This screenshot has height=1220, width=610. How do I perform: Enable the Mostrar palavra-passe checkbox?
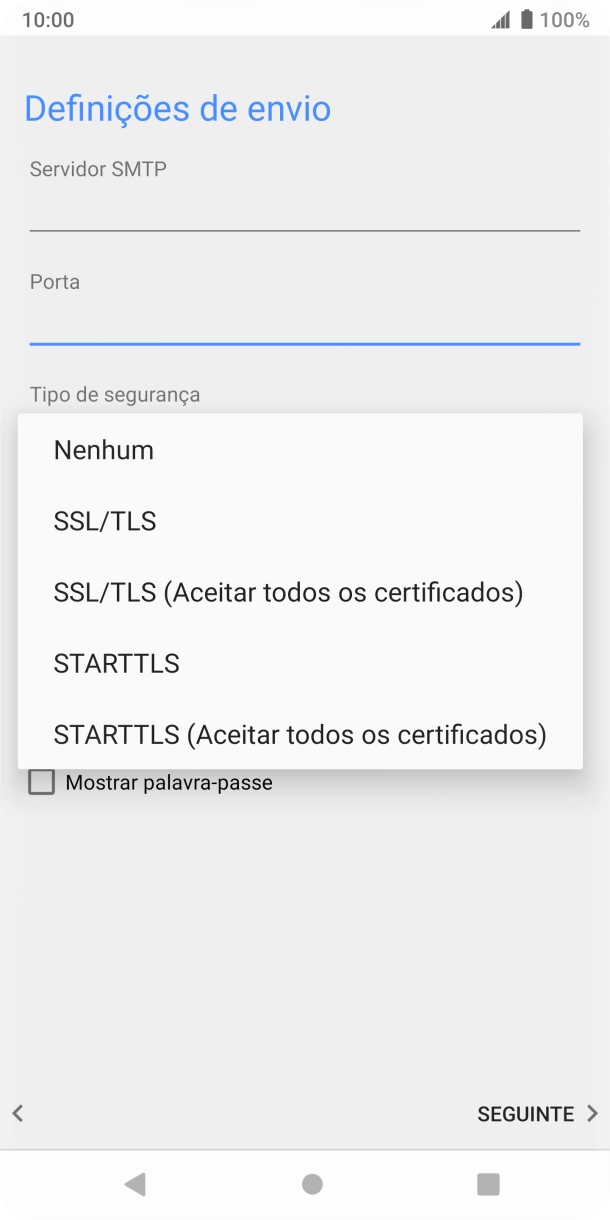click(41, 782)
